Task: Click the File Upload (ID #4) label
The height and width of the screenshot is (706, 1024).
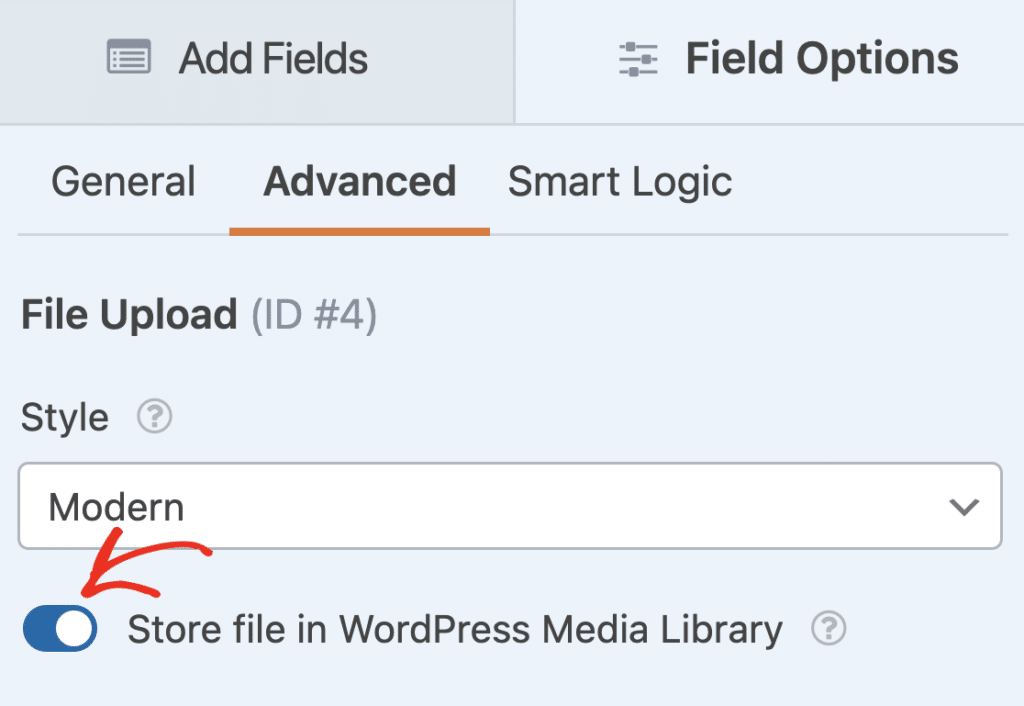Action: (x=198, y=314)
